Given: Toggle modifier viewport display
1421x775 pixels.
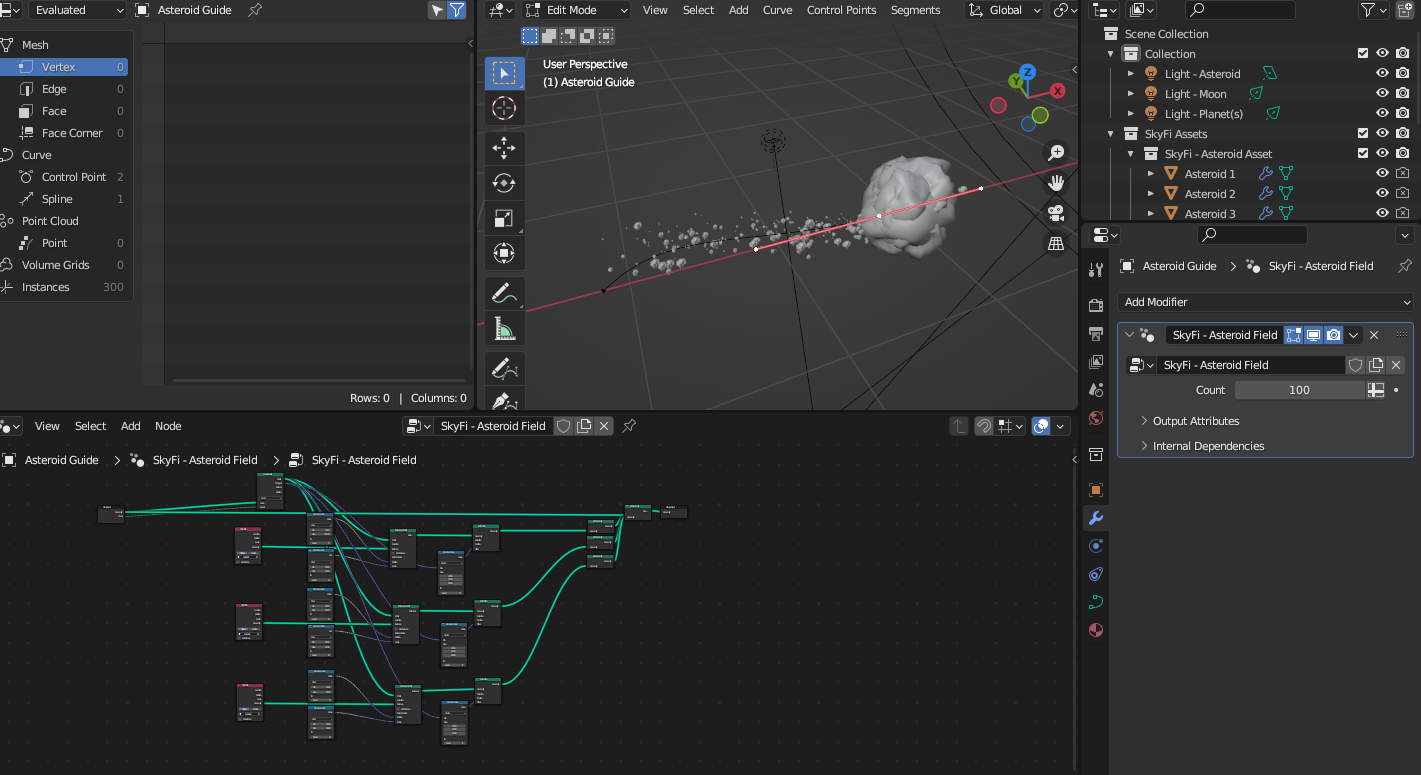Looking at the screenshot, I should coord(1314,335).
